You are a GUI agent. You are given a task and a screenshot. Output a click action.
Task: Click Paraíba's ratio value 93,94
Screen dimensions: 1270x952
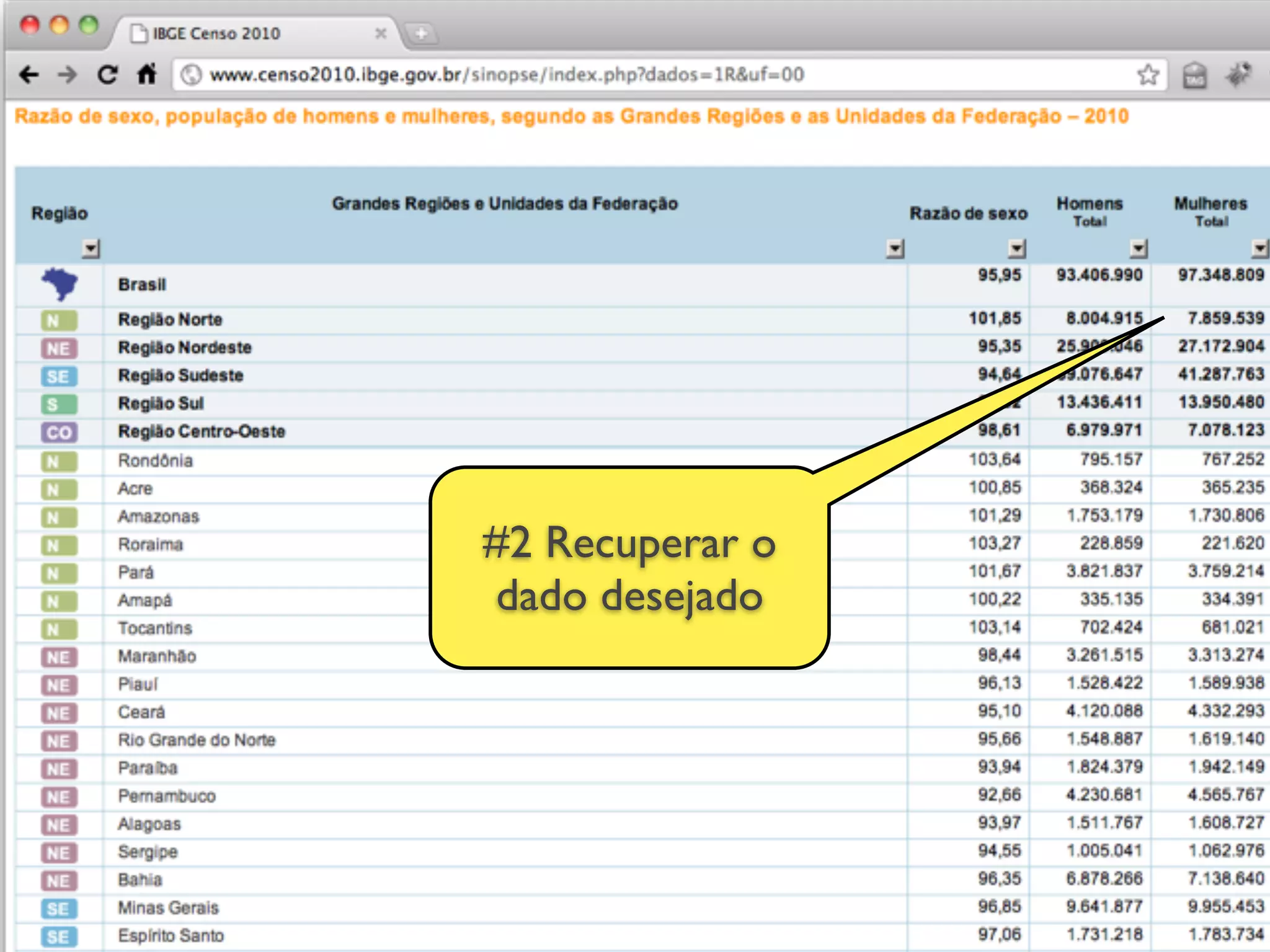click(x=999, y=767)
